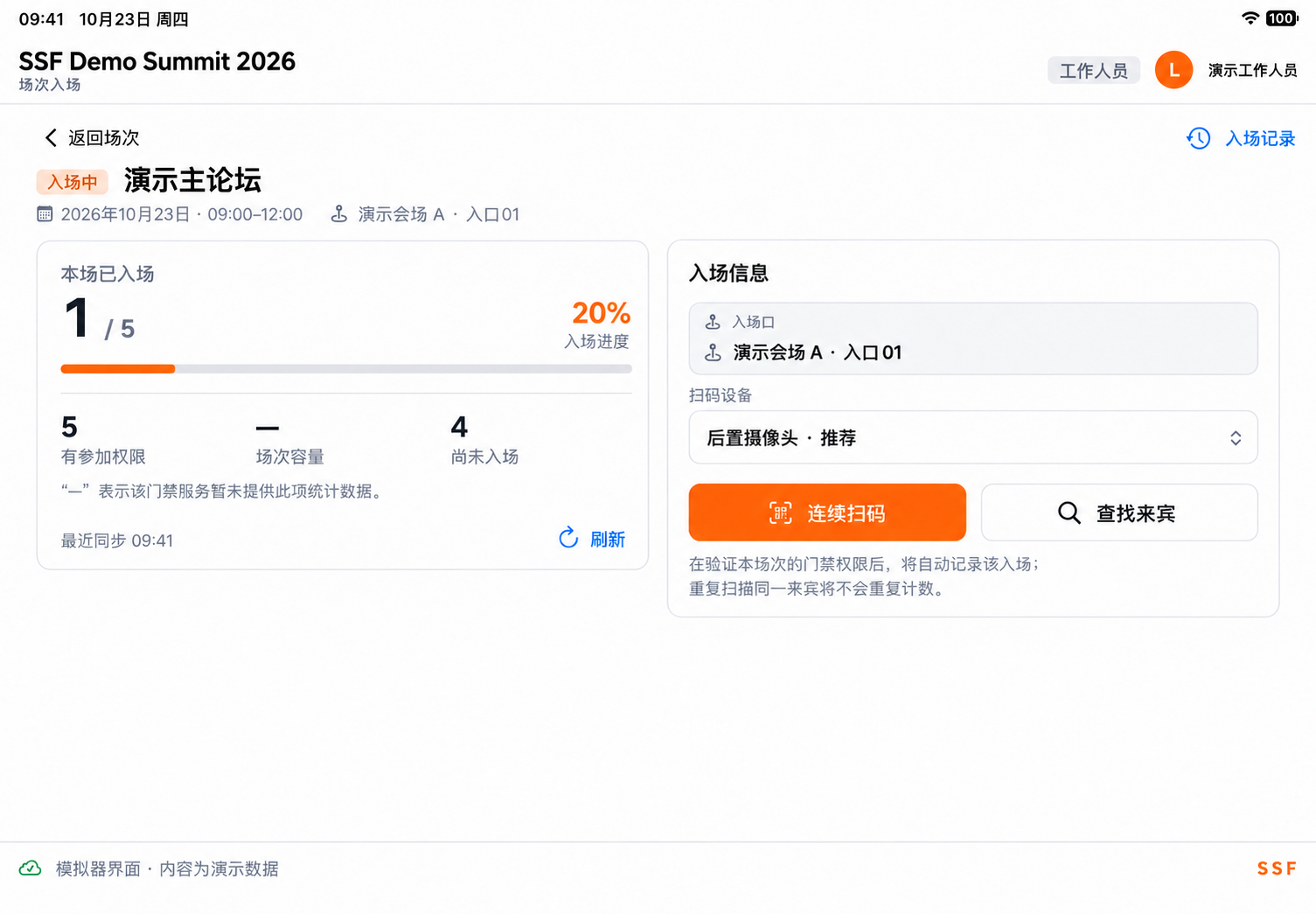Click the 本场已入场 label
This screenshot has width=1316, height=914.
108,274
